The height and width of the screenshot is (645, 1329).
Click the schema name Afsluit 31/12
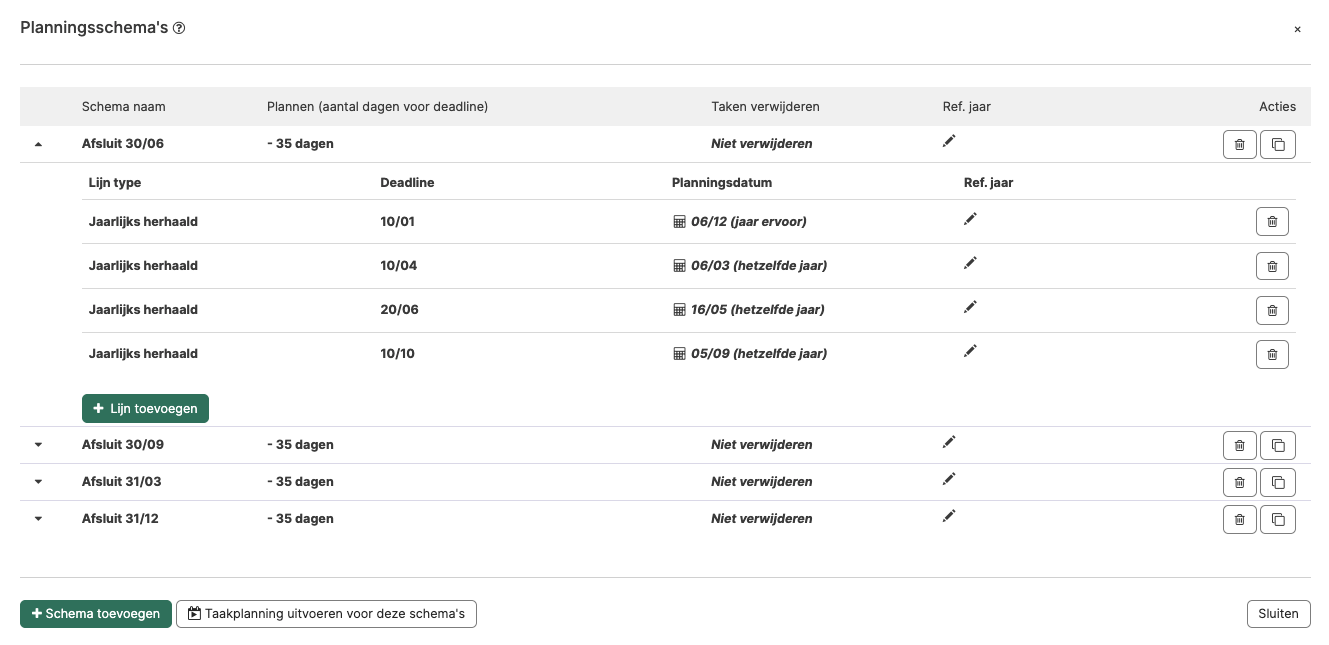click(x=121, y=519)
